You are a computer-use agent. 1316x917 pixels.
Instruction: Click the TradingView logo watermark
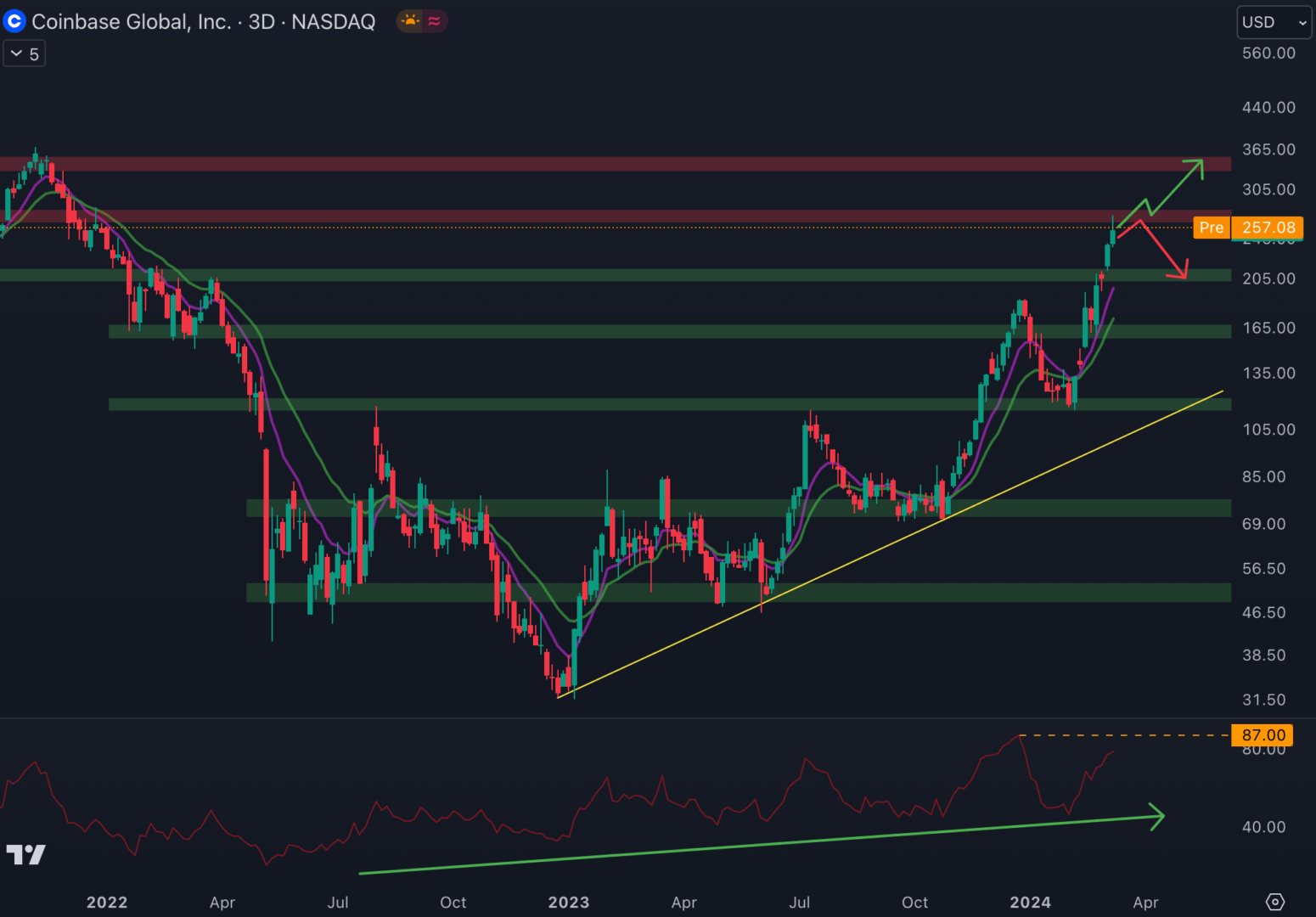pos(25,854)
